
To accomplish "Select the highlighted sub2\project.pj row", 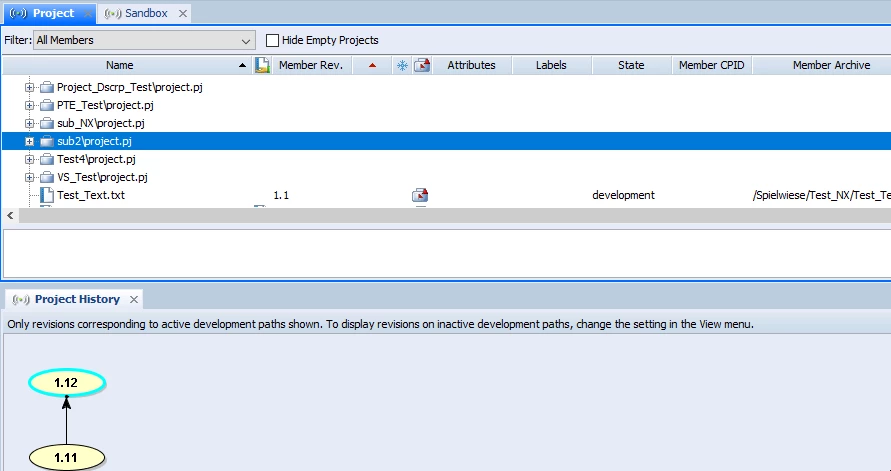I will pyautogui.click(x=447, y=141).
